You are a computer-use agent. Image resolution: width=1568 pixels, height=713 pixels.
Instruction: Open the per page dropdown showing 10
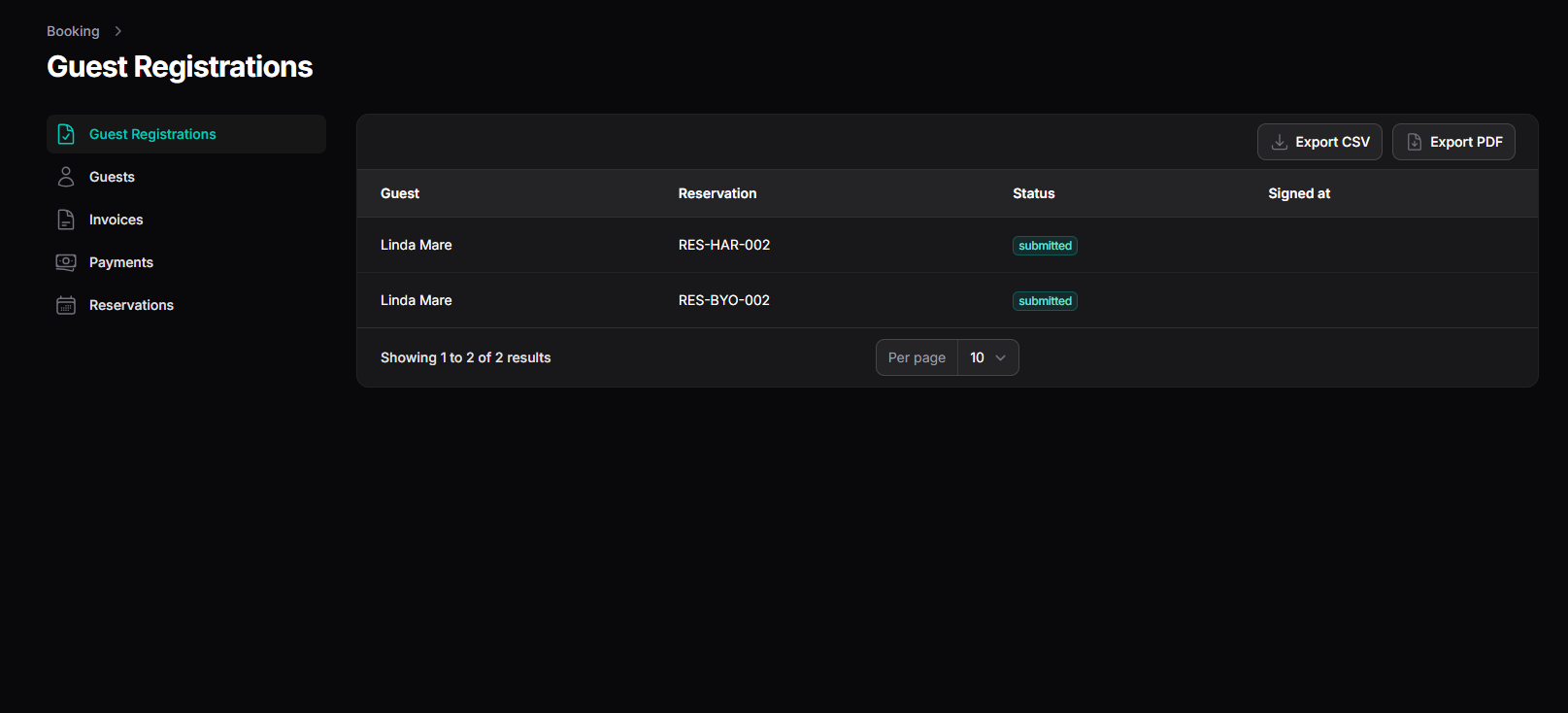(x=988, y=357)
